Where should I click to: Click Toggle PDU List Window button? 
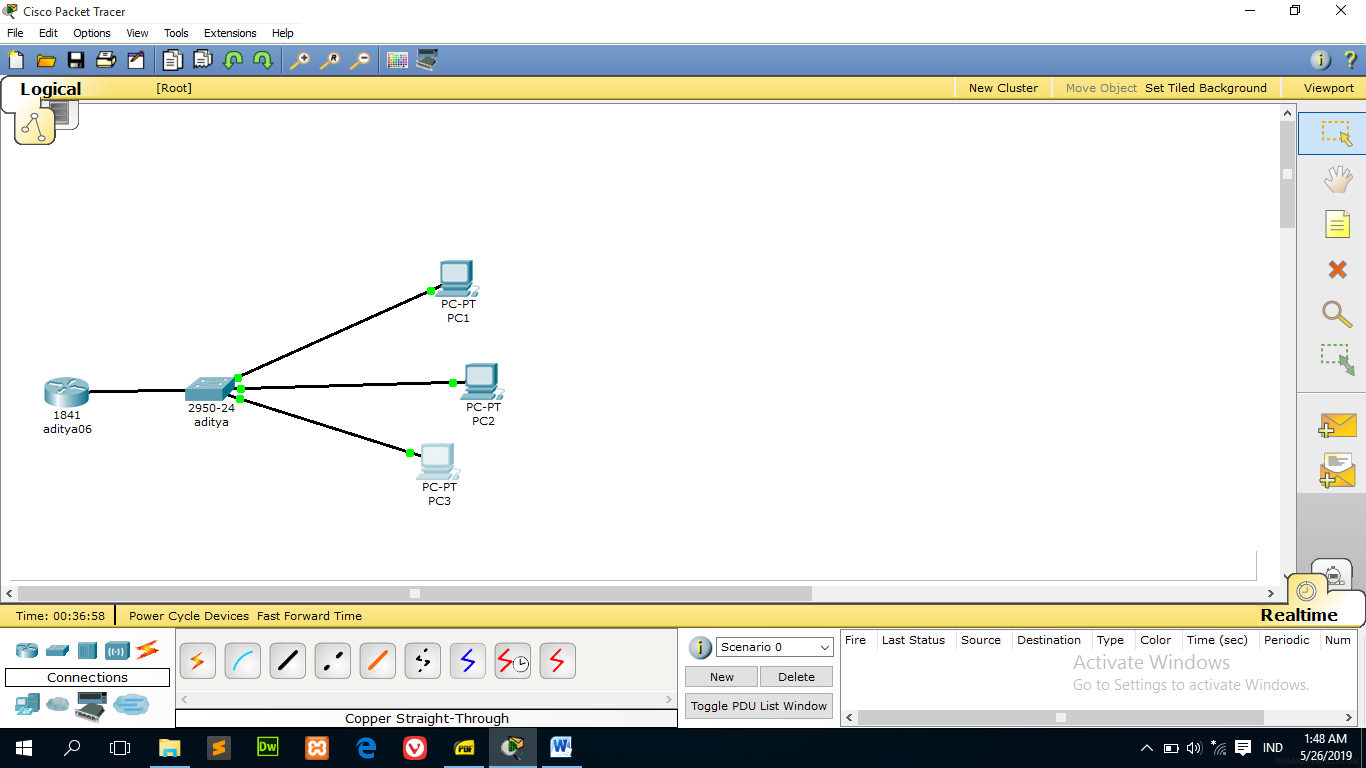click(759, 706)
